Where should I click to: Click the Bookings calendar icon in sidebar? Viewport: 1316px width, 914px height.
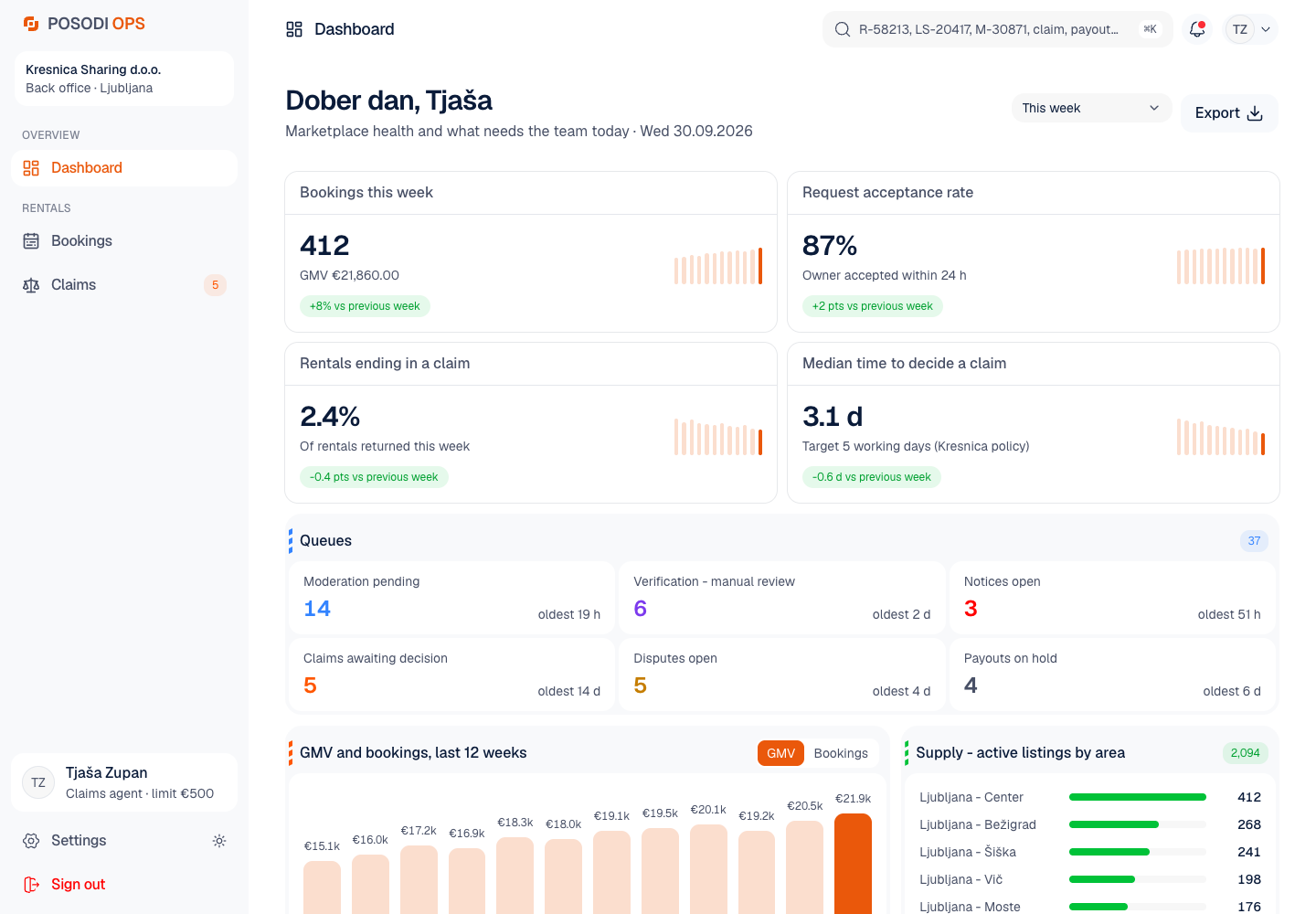(x=31, y=241)
